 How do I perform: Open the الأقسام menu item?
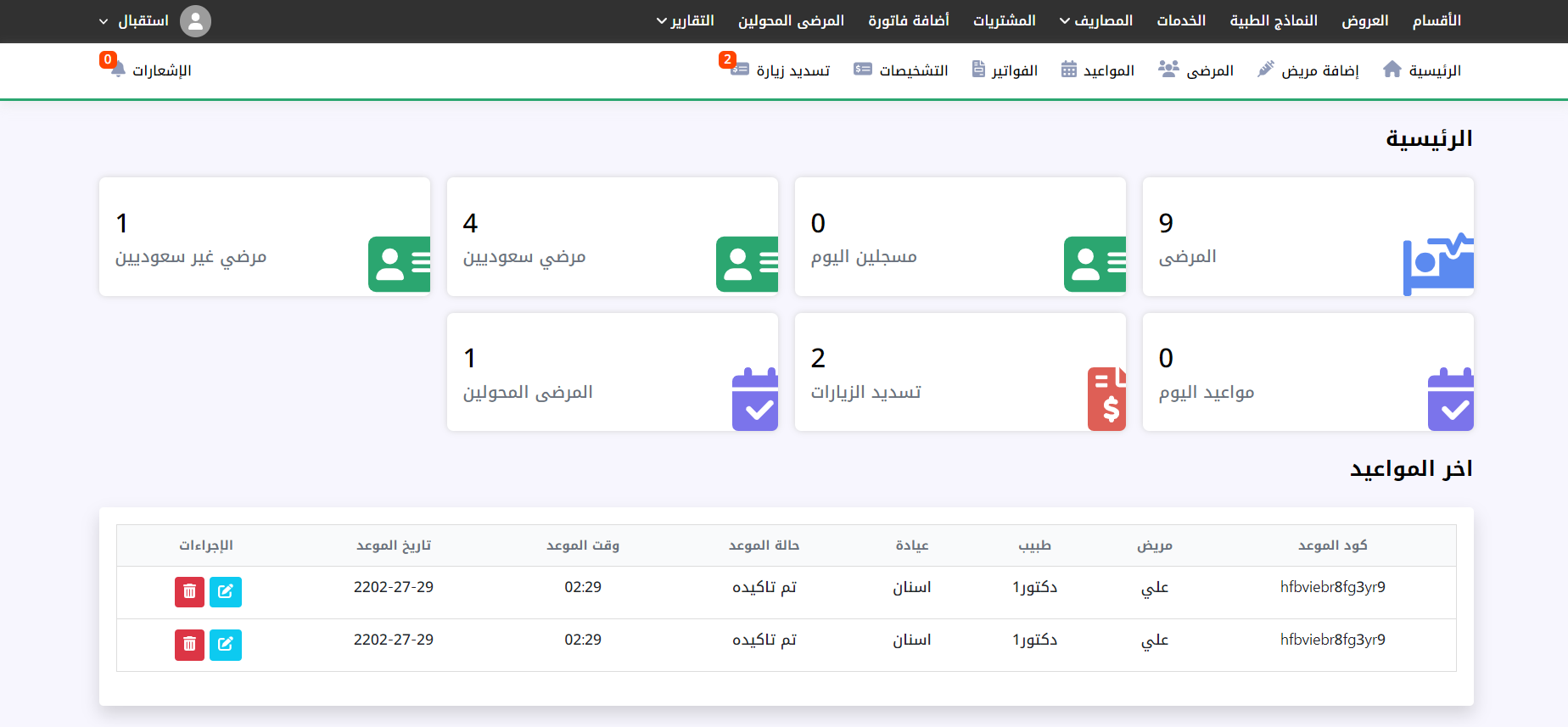pyautogui.click(x=1436, y=21)
